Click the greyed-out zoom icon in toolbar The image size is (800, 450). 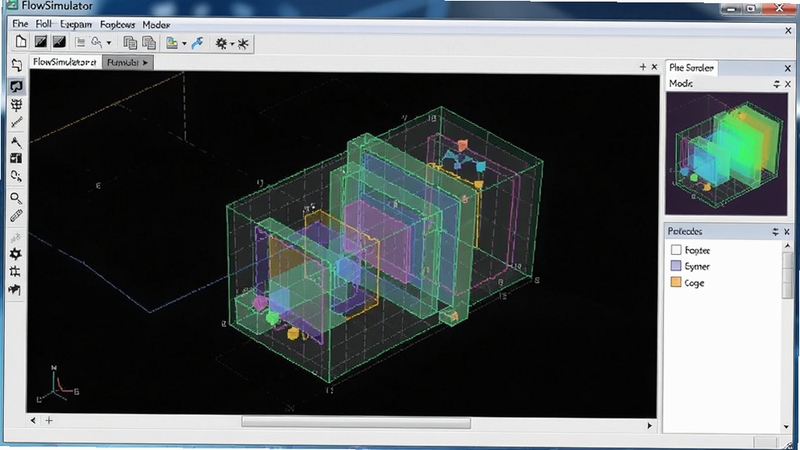click(96, 42)
